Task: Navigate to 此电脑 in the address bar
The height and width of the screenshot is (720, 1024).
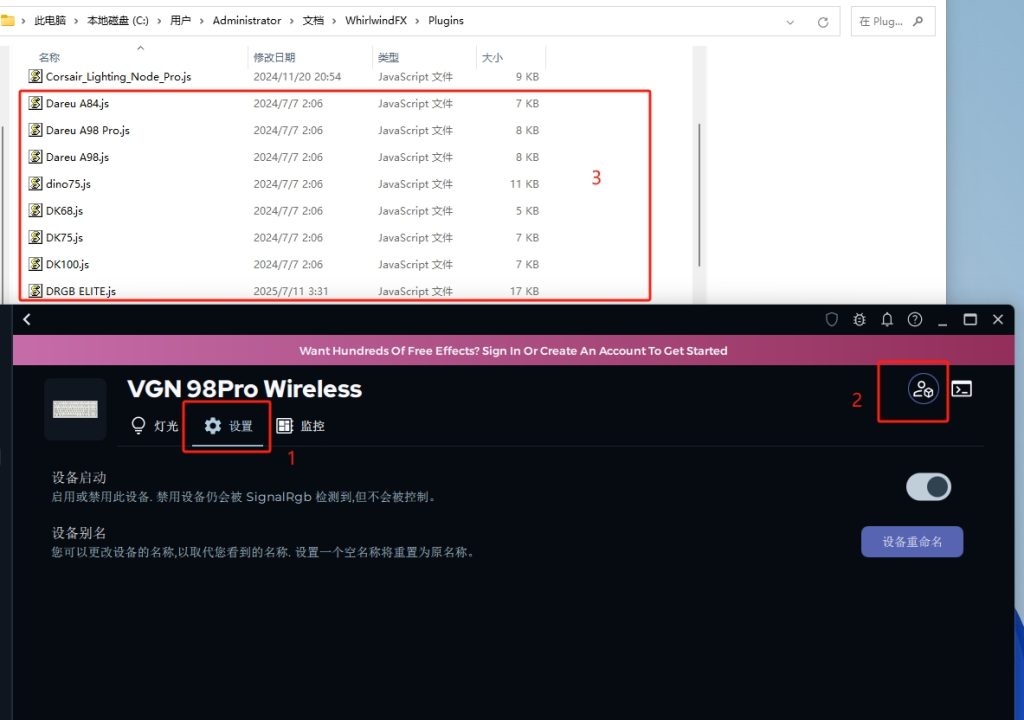Action: tap(50, 21)
